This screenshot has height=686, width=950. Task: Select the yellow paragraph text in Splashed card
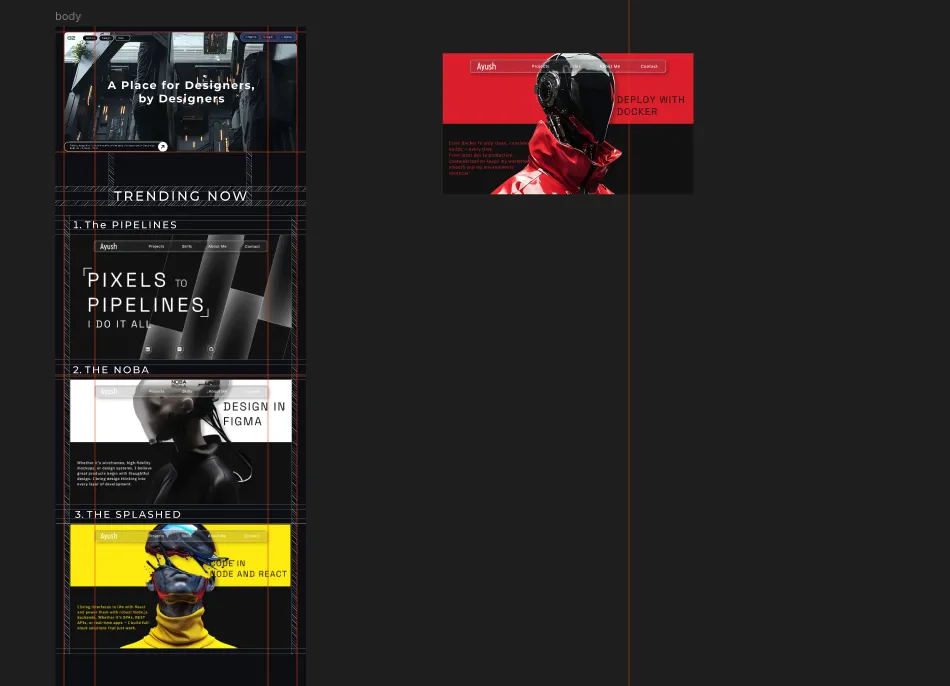(113, 617)
